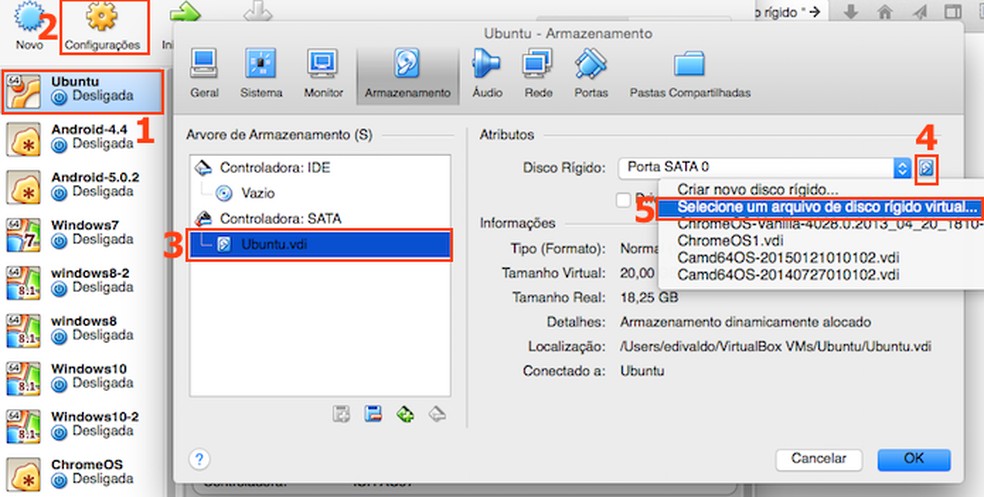Select the Android-5.0.2 virtual machine

tap(82, 186)
